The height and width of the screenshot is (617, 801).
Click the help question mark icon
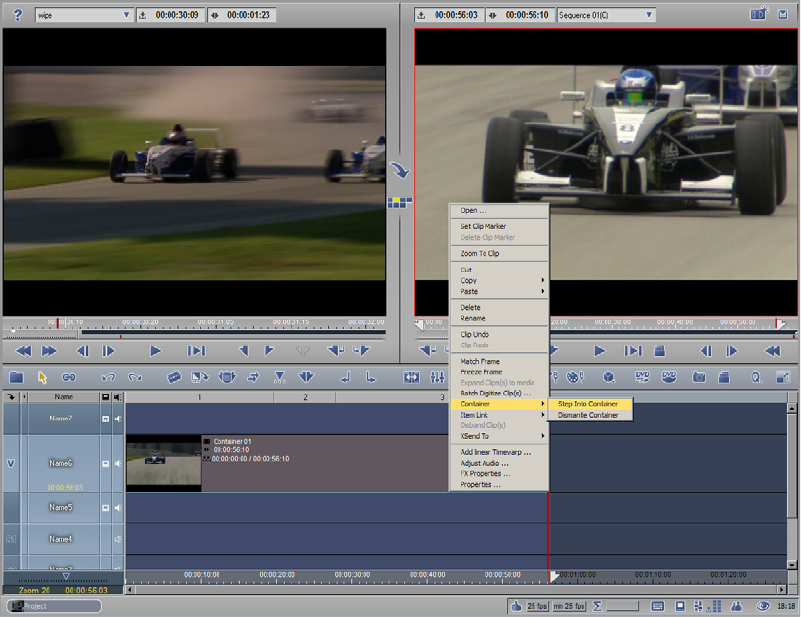[17, 15]
